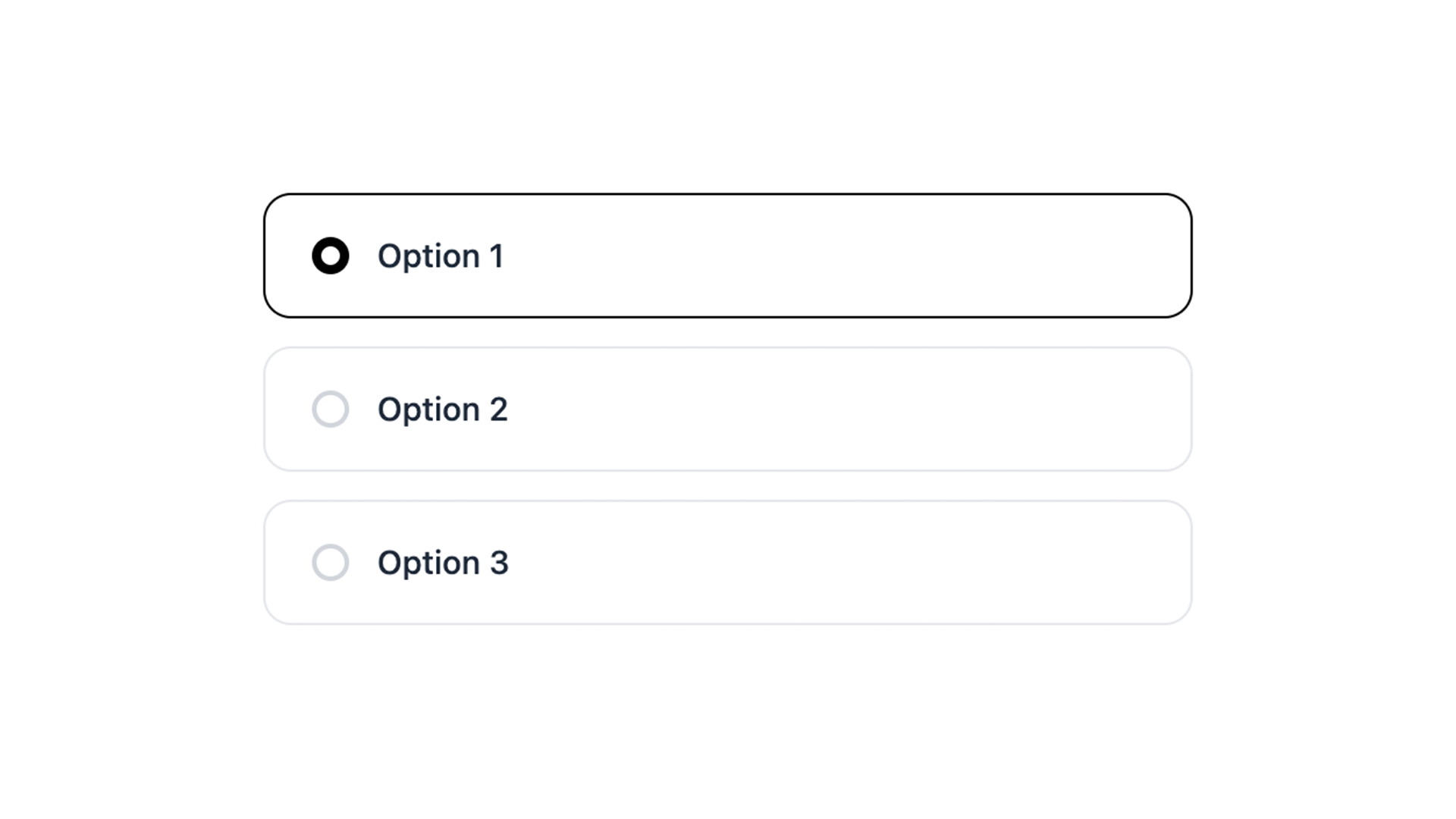Image resolution: width=1456 pixels, height=819 pixels.
Task: Click the filled black circle beside Option 1
Action: (x=331, y=256)
